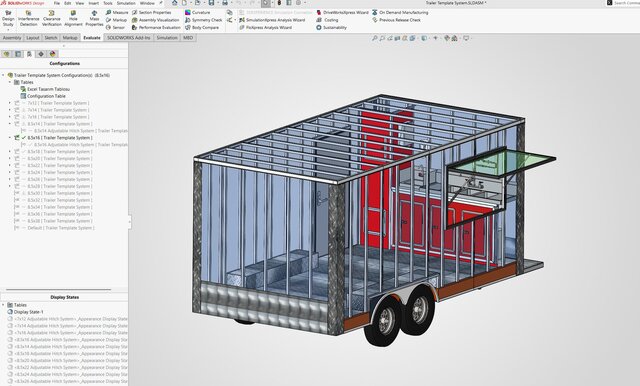
Task: Collapse Trailer Template System Configuration(s) root
Action: [3, 75]
